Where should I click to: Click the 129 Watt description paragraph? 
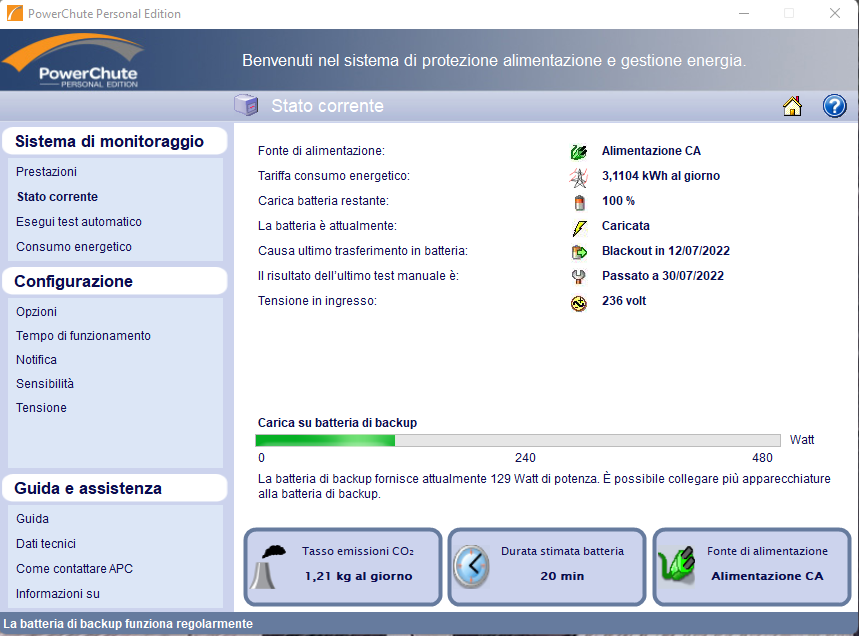(545, 486)
